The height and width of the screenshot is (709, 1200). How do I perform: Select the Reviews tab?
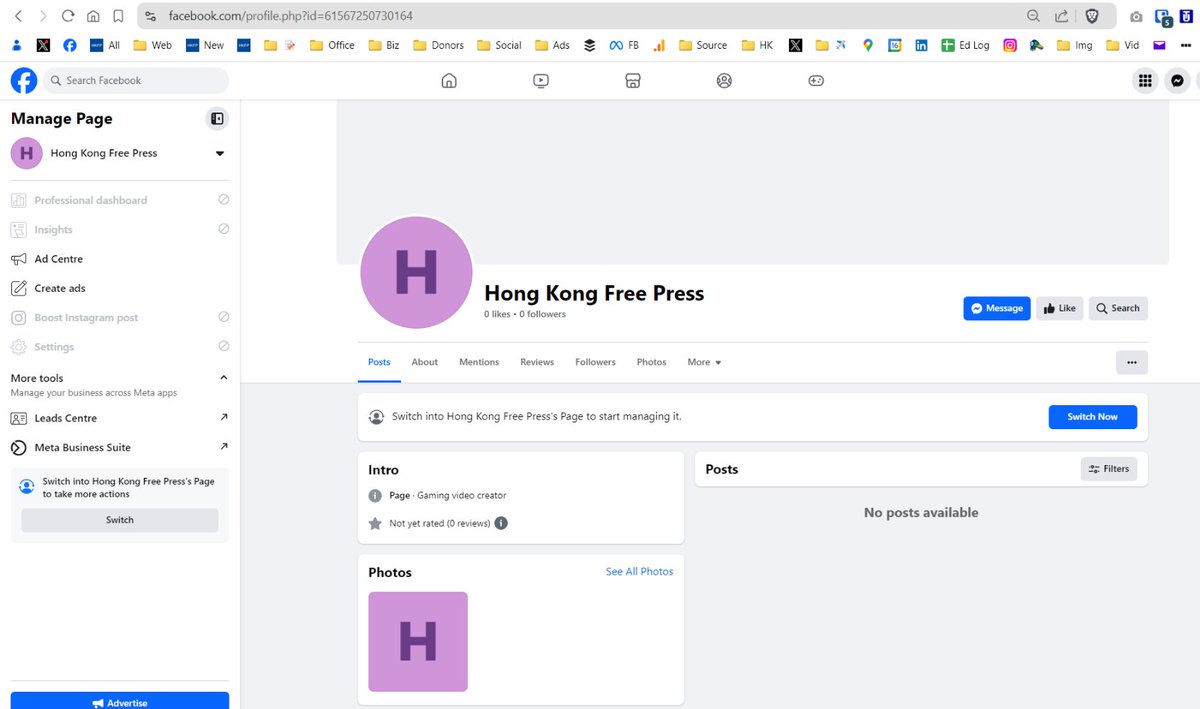tap(537, 362)
